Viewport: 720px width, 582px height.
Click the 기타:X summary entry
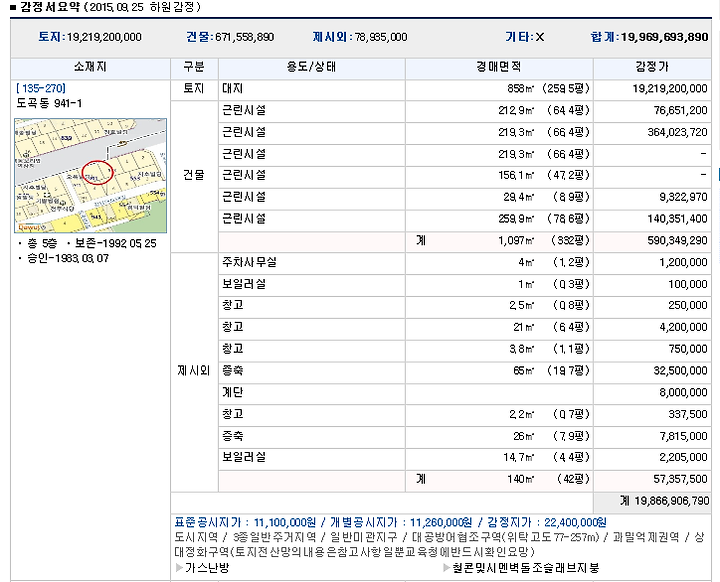(x=525, y=37)
